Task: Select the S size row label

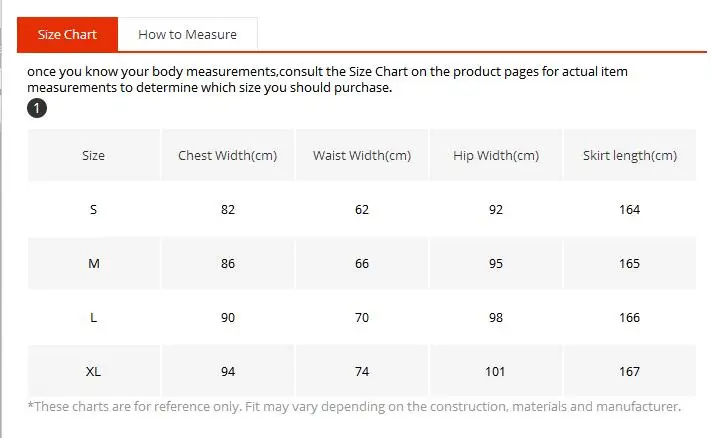Action: tap(93, 209)
